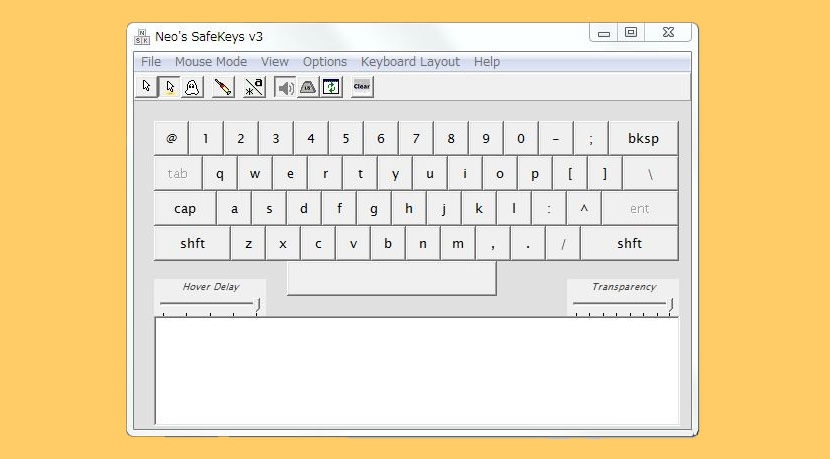Open the Options menu
The image size is (830, 459).
pos(324,62)
